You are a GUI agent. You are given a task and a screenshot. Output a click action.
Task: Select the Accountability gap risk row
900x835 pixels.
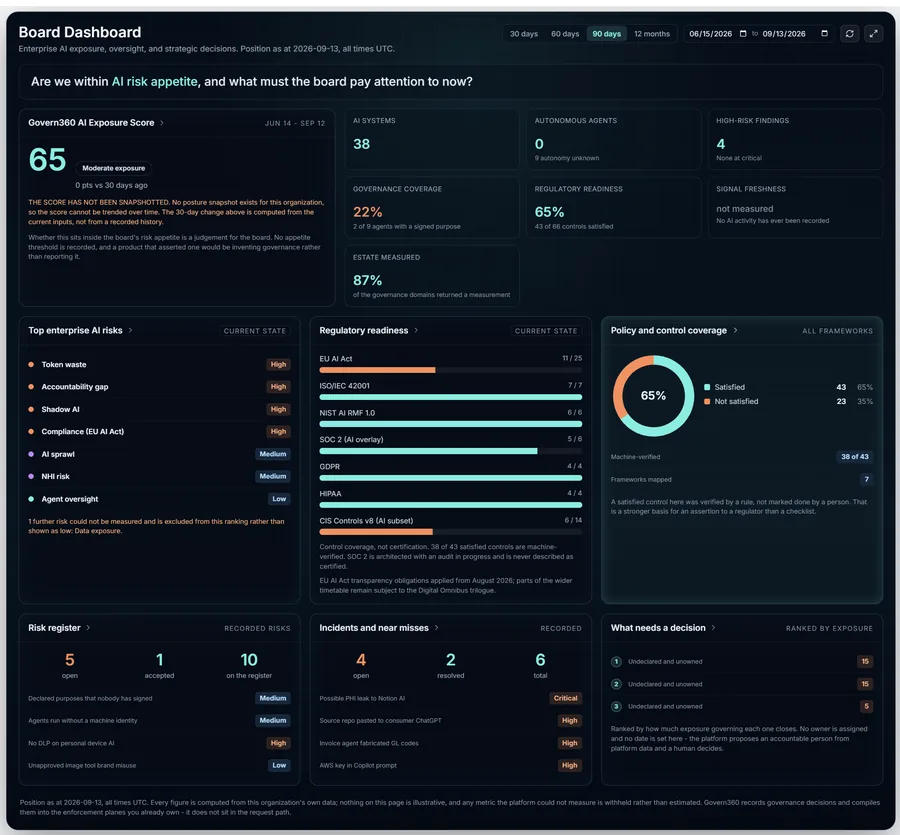[159, 387]
